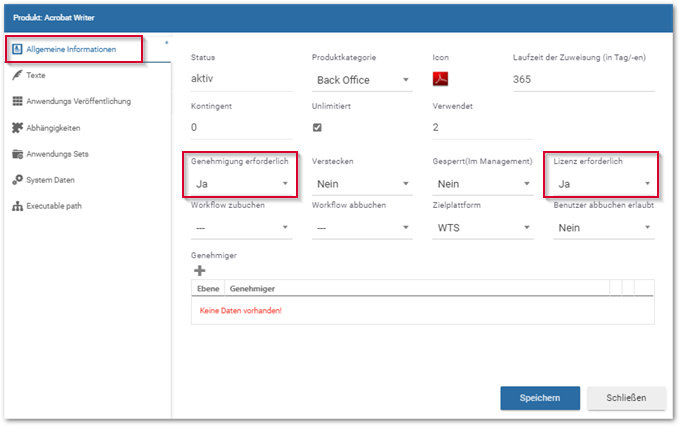Image resolution: width=680 pixels, height=426 pixels.
Task: Save changes with the Speichern button
Action: pyautogui.click(x=540, y=398)
